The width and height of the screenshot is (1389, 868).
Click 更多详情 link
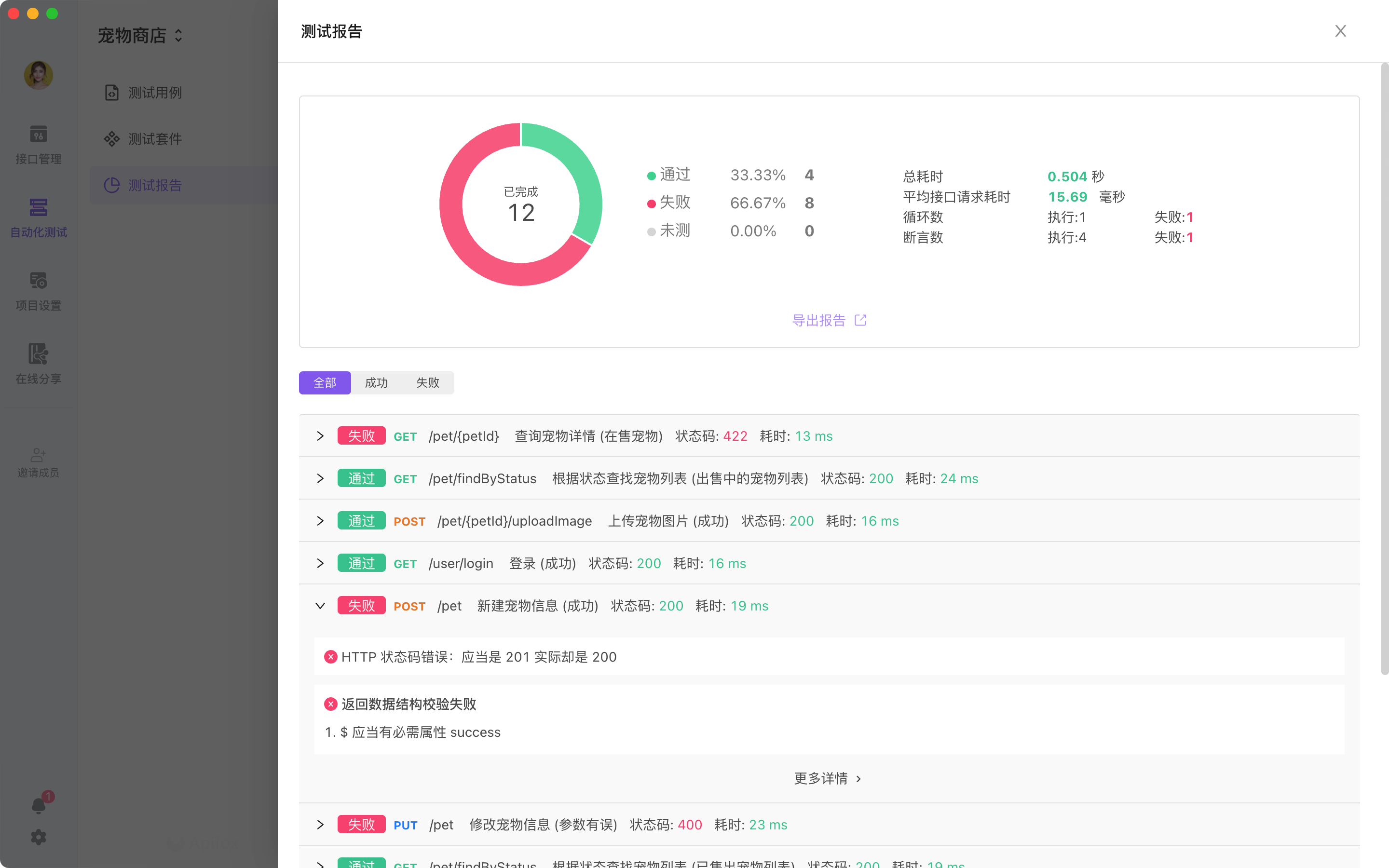pos(828,778)
